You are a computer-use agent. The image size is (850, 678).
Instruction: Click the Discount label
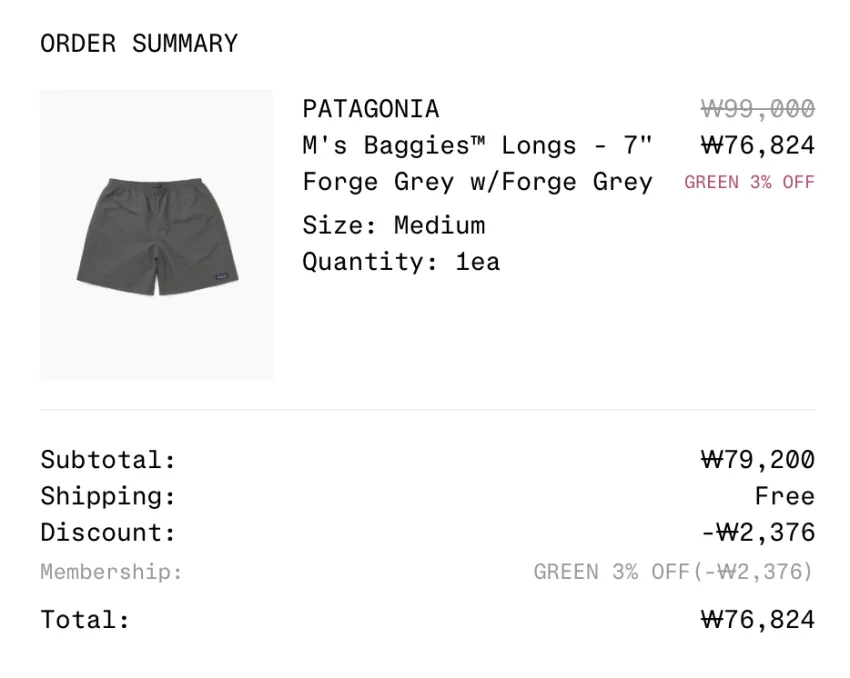coord(108,533)
